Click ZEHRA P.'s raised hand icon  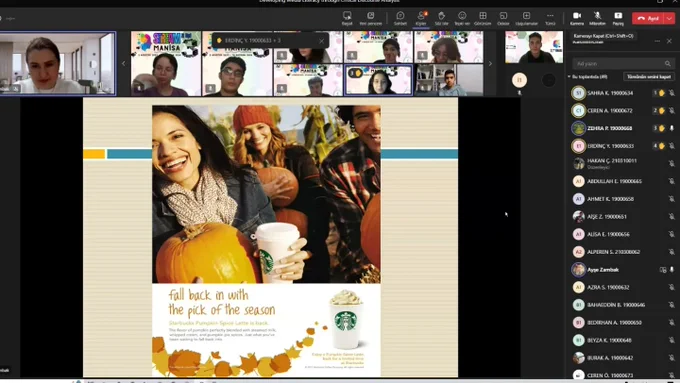click(662, 128)
